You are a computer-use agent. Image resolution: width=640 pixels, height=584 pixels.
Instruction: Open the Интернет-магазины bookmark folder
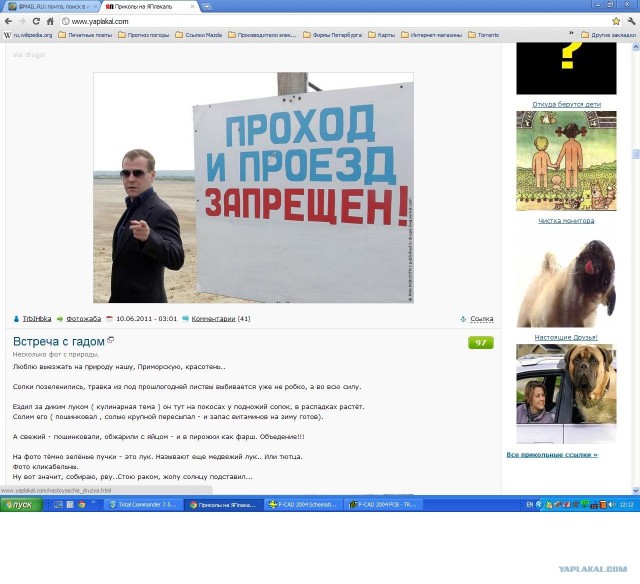pos(432,35)
